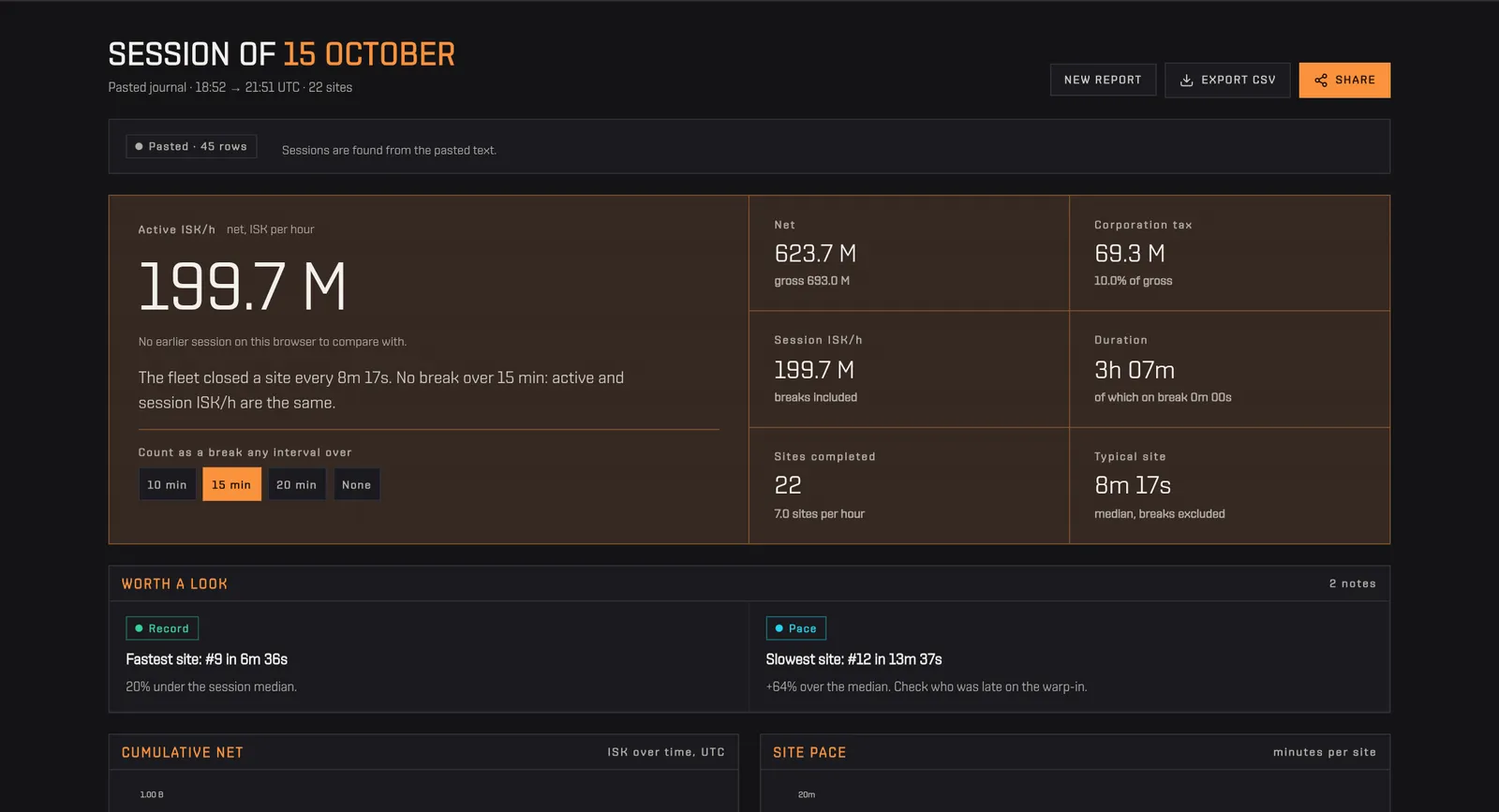
Task: Click the Worth a Look heading
Action: [x=174, y=583]
